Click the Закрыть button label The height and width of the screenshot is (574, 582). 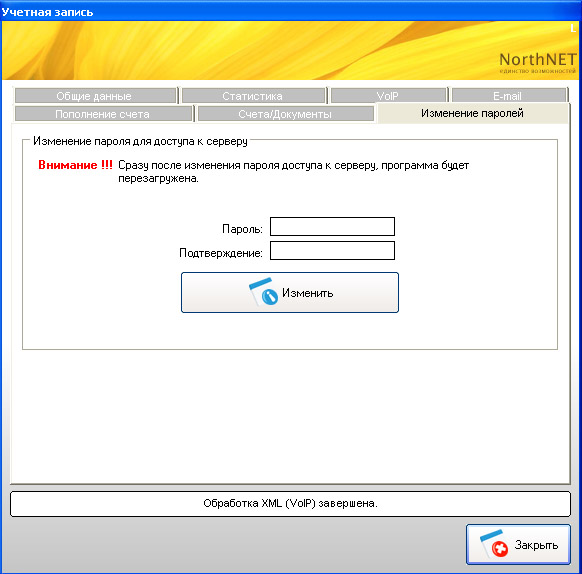pyautogui.click(x=536, y=545)
